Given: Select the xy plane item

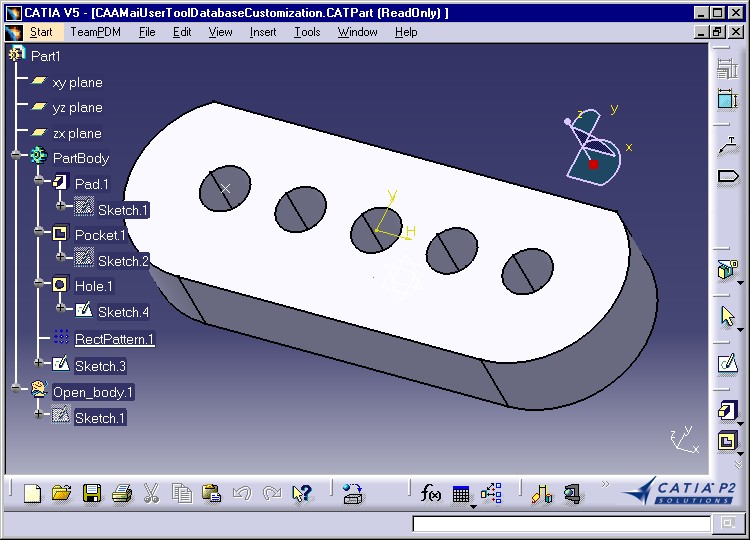Looking at the screenshot, I should pyautogui.click(x=77, y=82).
